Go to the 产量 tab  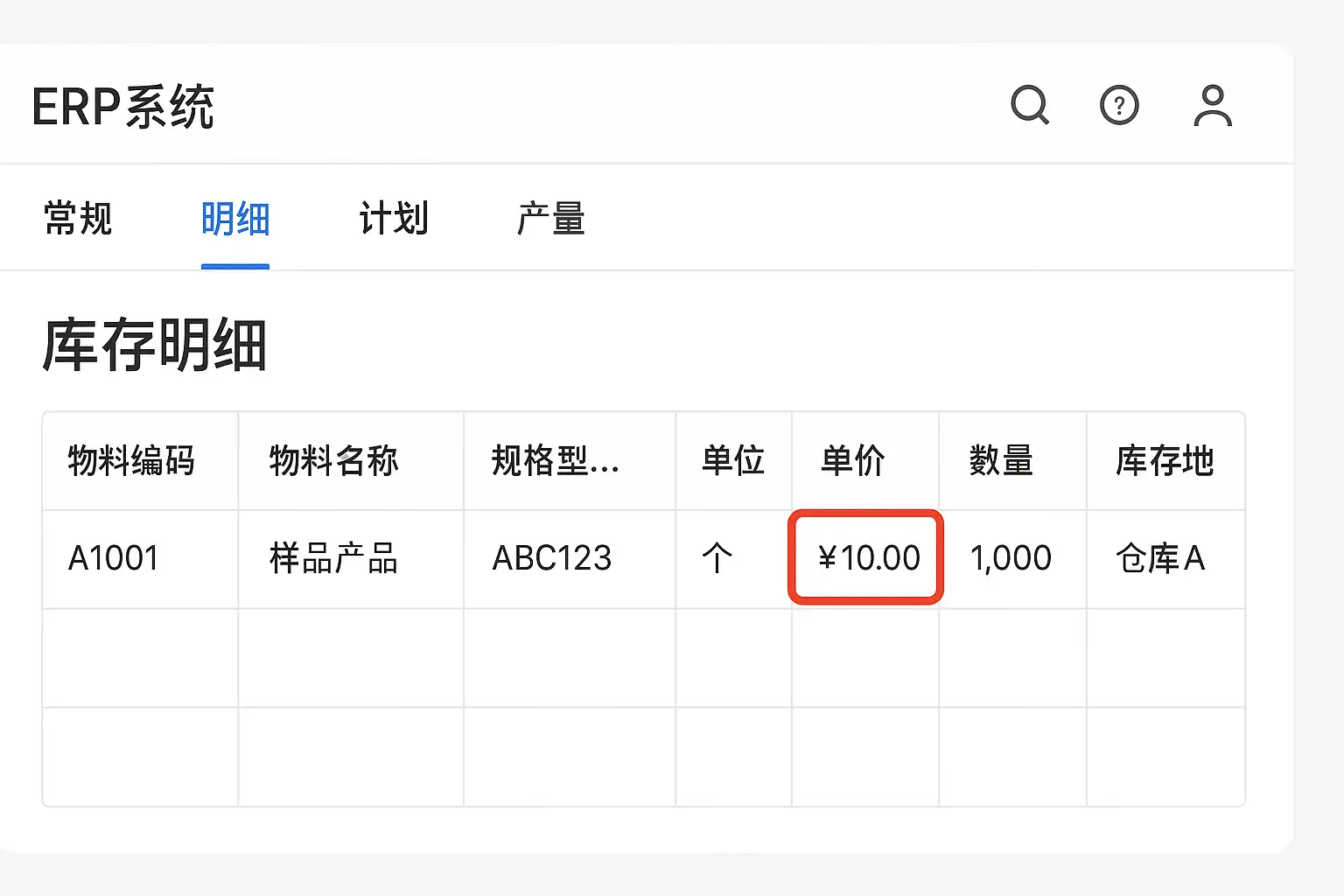[x=551, y=219]
